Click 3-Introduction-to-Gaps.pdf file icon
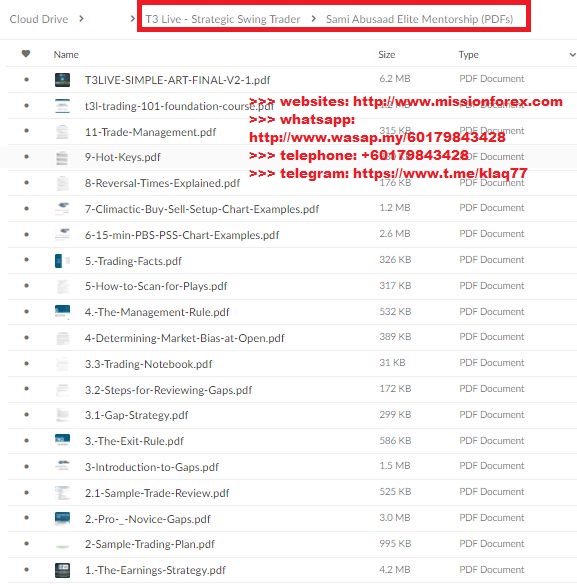 [x=62, y=467]
